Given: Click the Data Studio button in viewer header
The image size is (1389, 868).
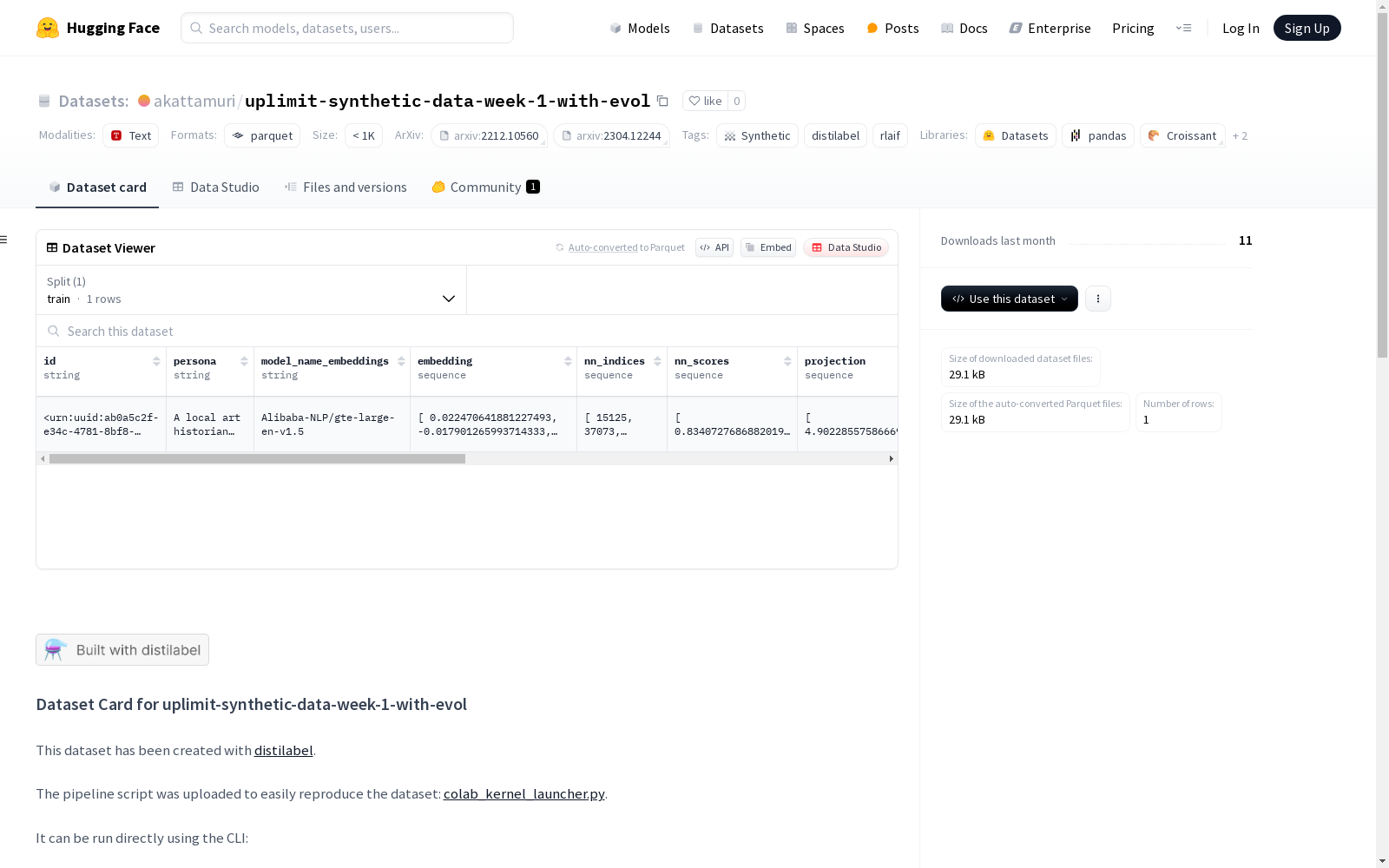Looking at the screenshot, I should [x=846, y=247].
